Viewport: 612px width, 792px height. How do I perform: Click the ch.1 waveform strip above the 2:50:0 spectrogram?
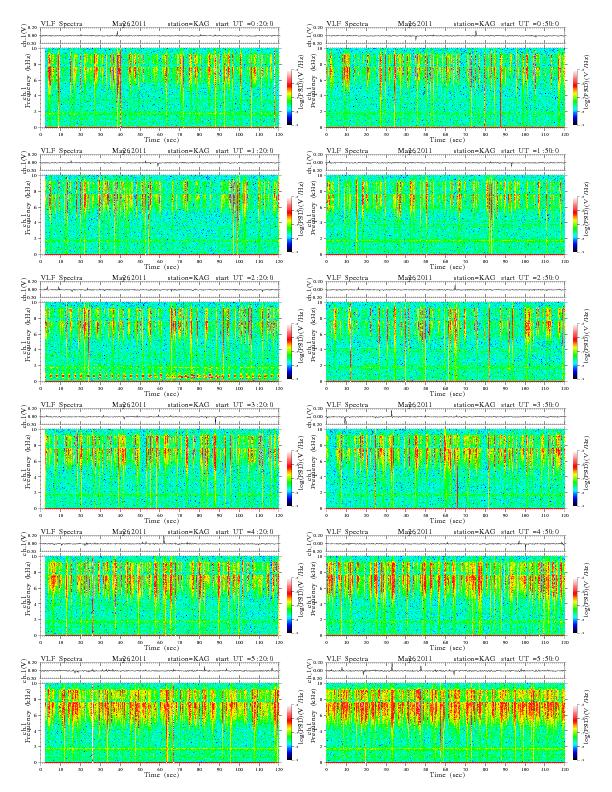click(x=445, y=289)
